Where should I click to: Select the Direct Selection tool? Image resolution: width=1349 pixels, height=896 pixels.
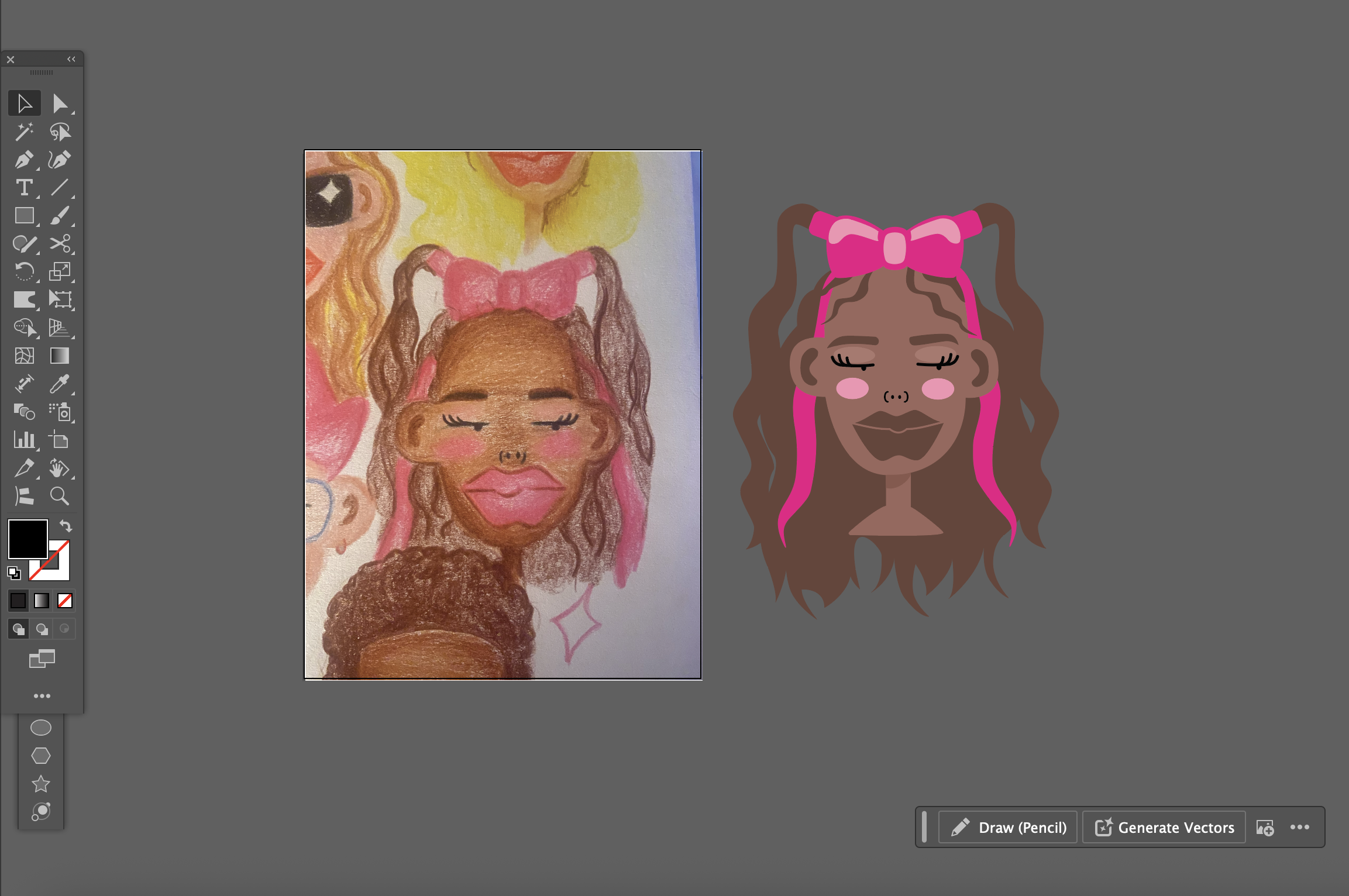point(60,104)
